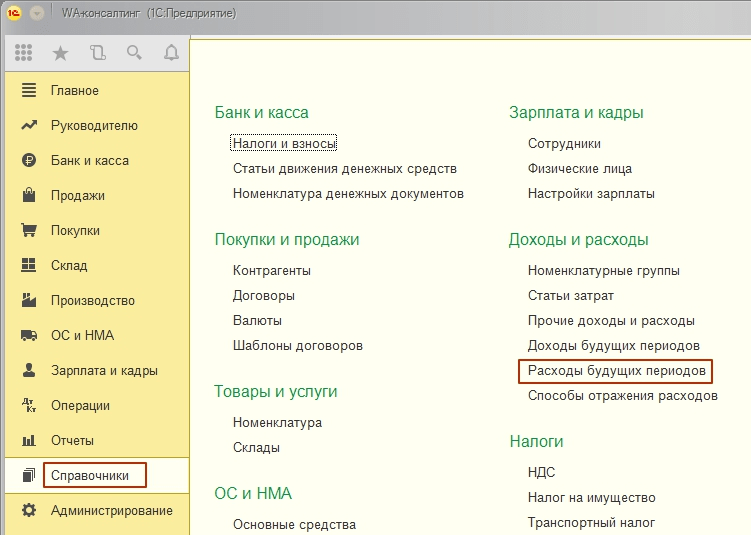The height and width of the screenshot is (535, 751).
Task: Select the Справочники section in sidebar
Action: pyautogui.click(x=90, y=475)
